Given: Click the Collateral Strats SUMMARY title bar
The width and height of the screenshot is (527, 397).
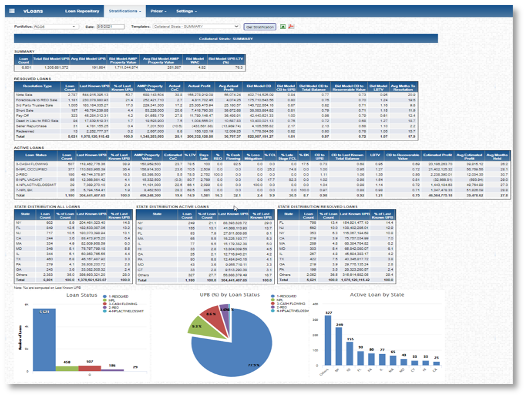Looking at the screenshot, I should click(226, 39).
